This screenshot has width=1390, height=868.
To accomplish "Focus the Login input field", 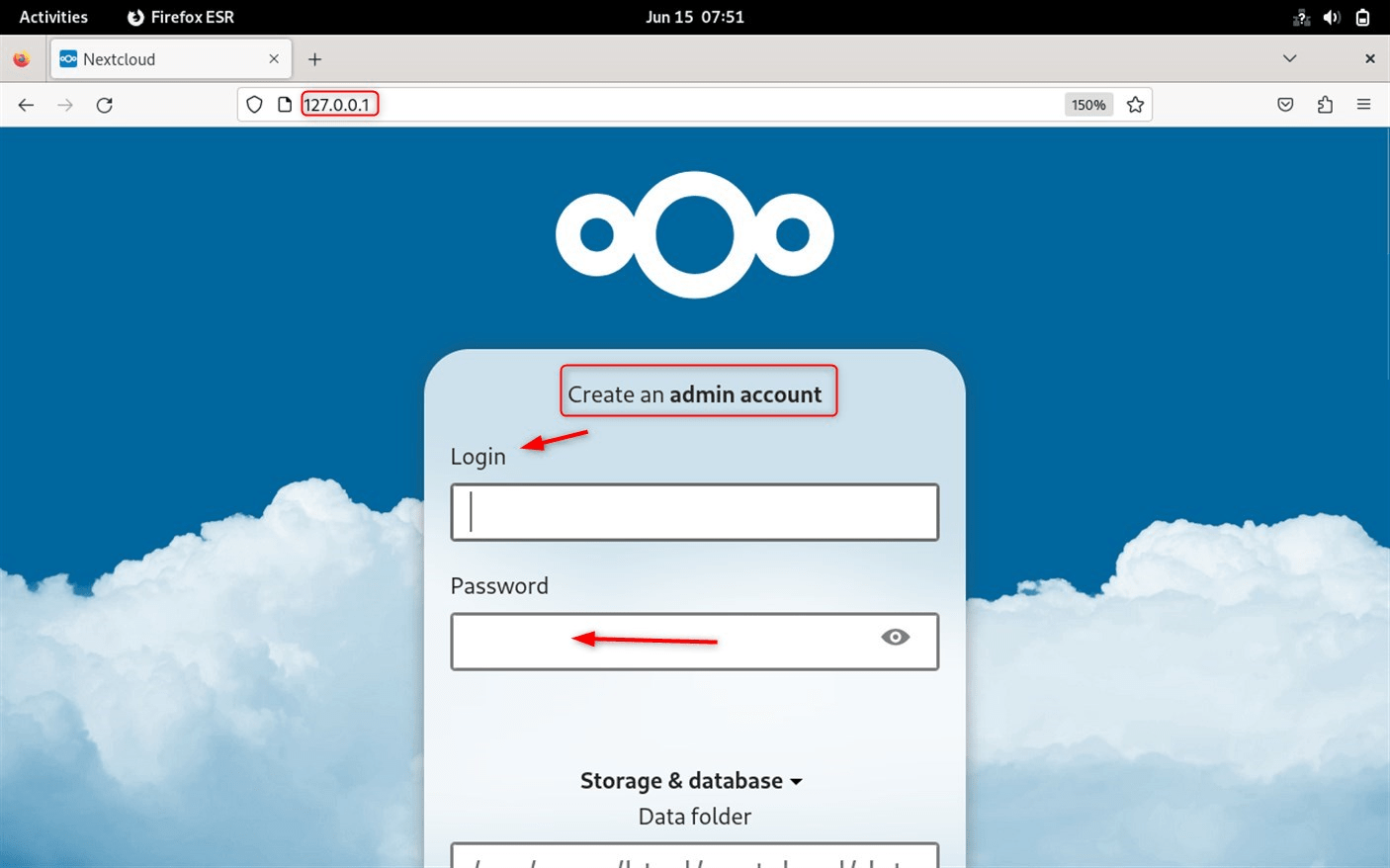I will coord(695,512).
